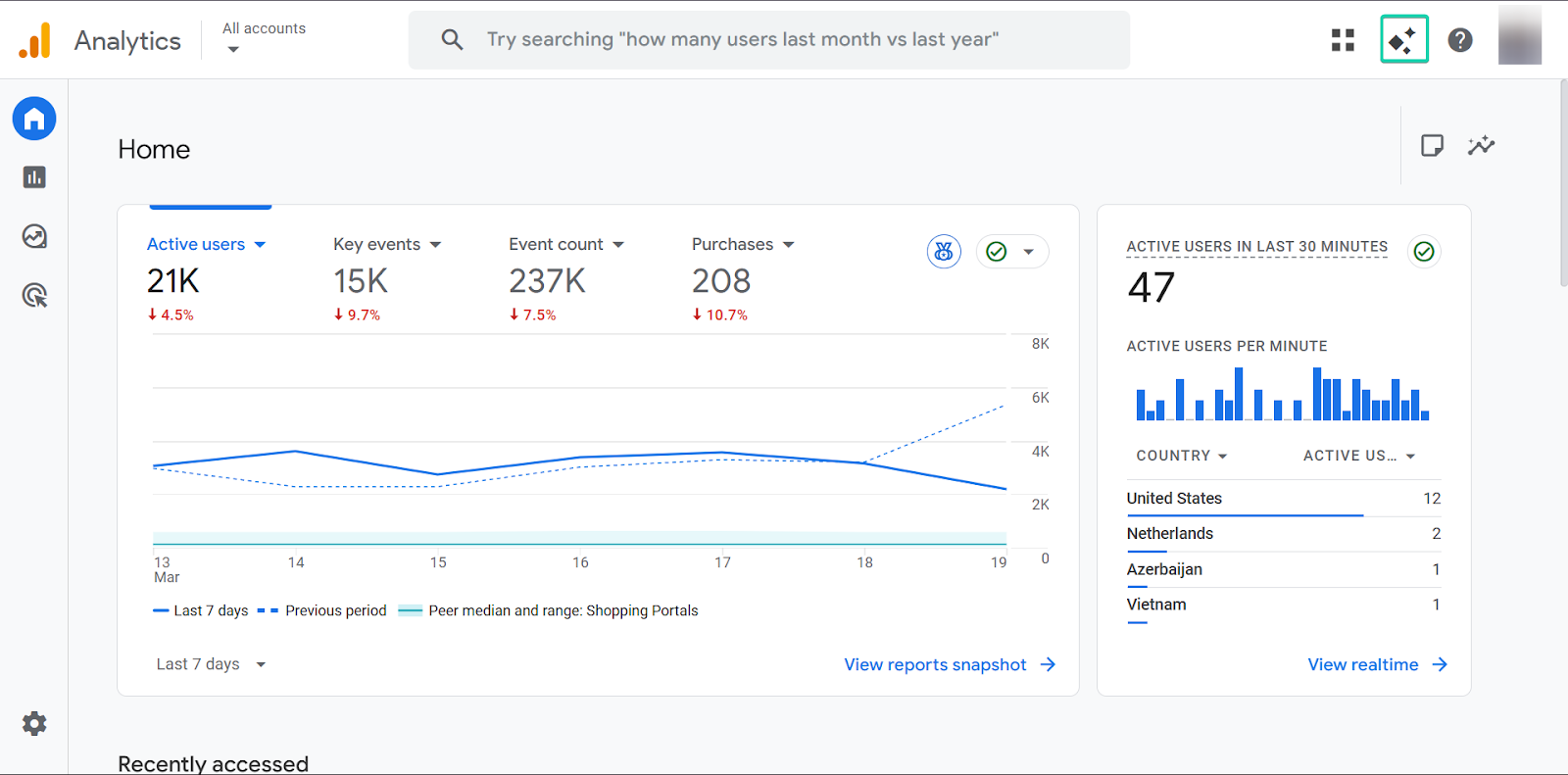1568x775 pixels.
Task: Click the page vertical scrollbar
Action: click(1563, 182)
